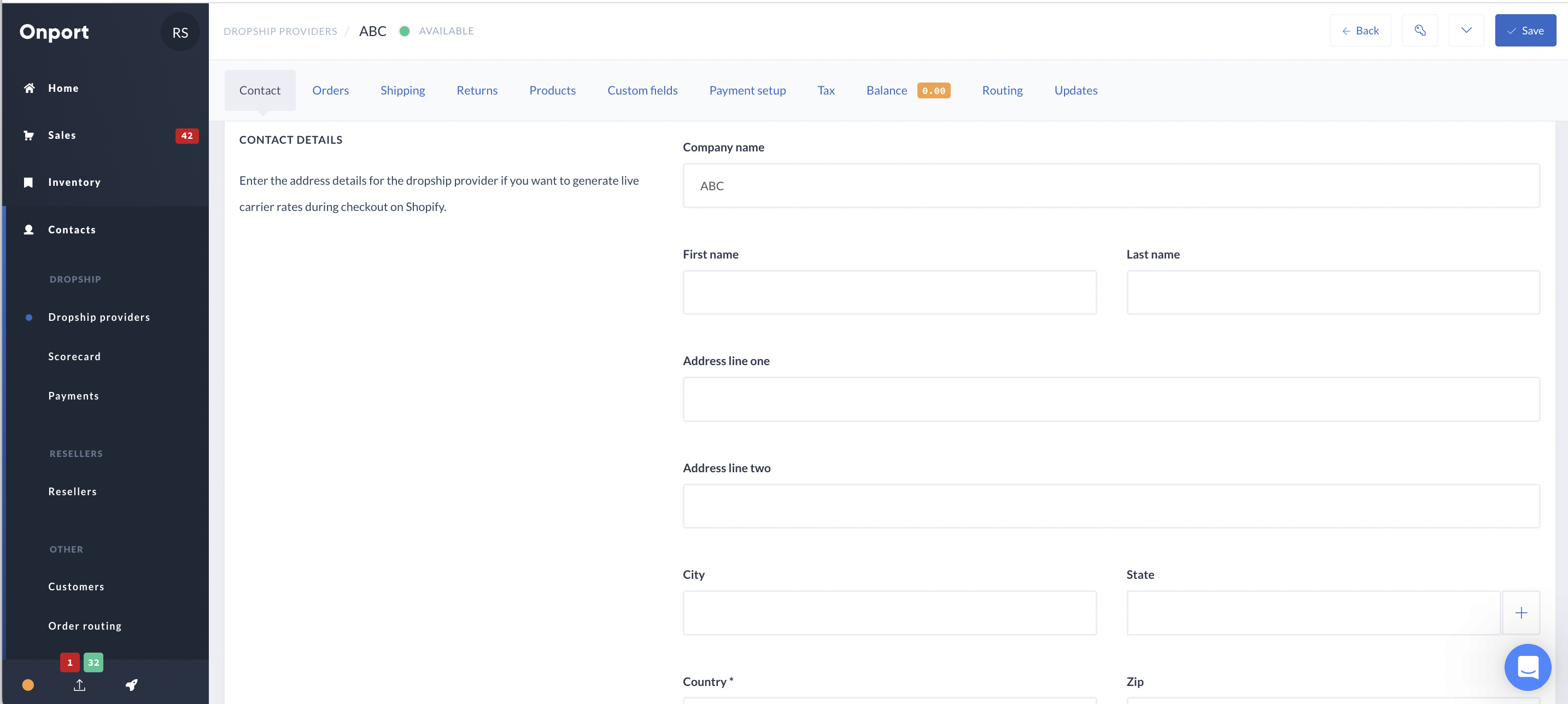Click the Sales 42 badge

[187, 136]
